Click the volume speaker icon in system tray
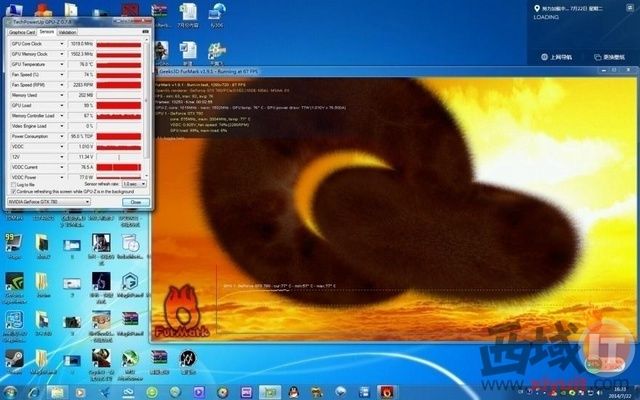This screenshot has height=400, width=640. [x=601, y=393]
